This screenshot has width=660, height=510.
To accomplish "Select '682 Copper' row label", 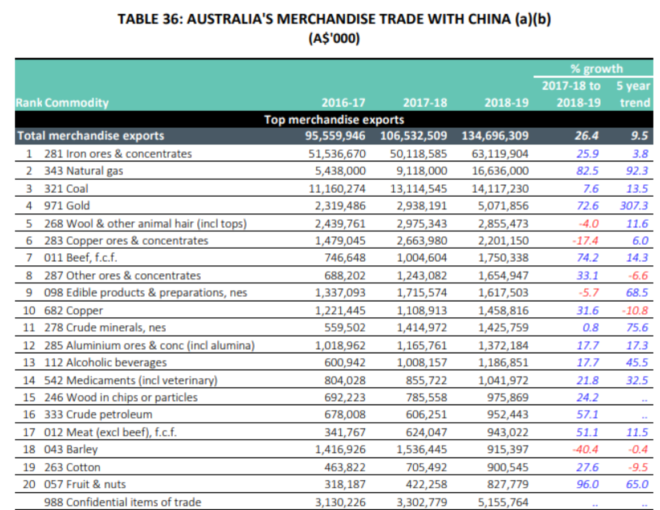I will [x=73, y=311].
